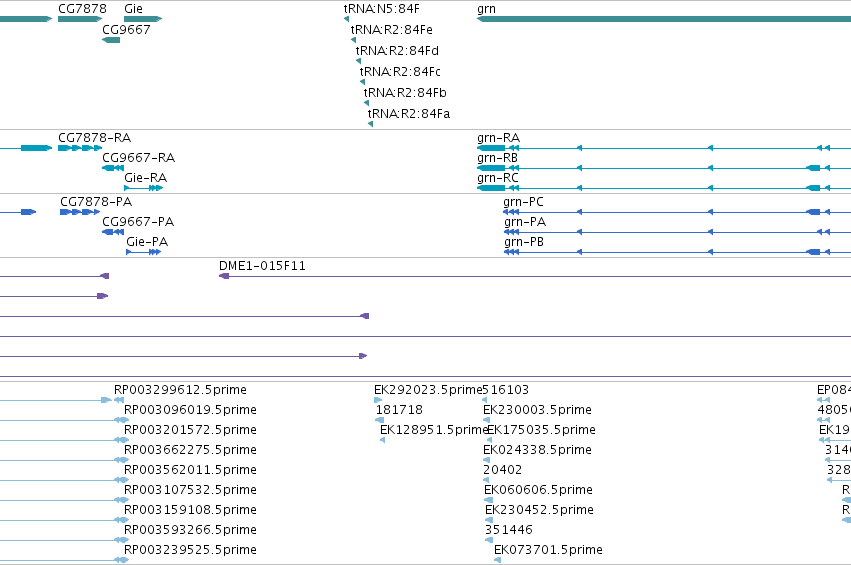Open the grn-PB protein label
851x565 pixels.
tap(524, 242)
